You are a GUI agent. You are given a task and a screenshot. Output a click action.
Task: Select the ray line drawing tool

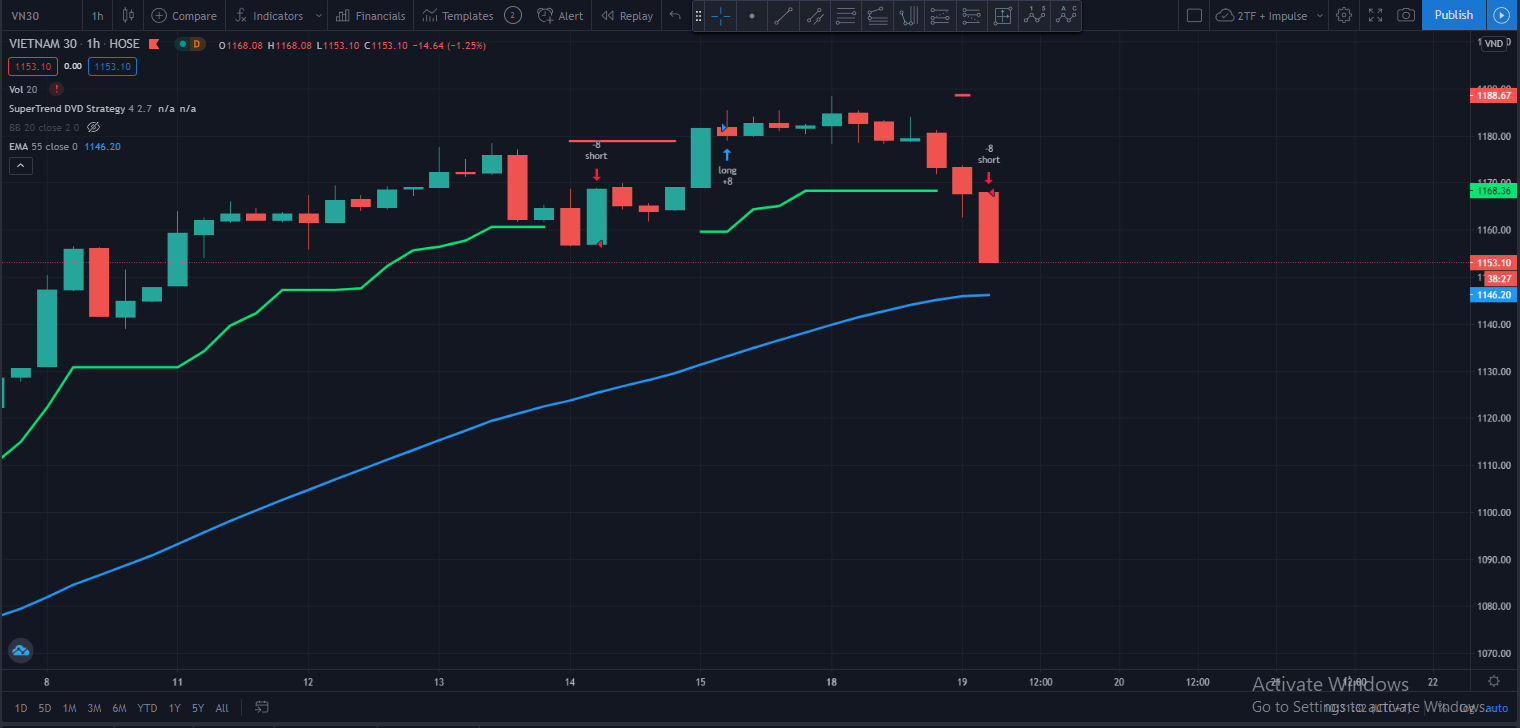pyautogui.click(x=816, y=16)
